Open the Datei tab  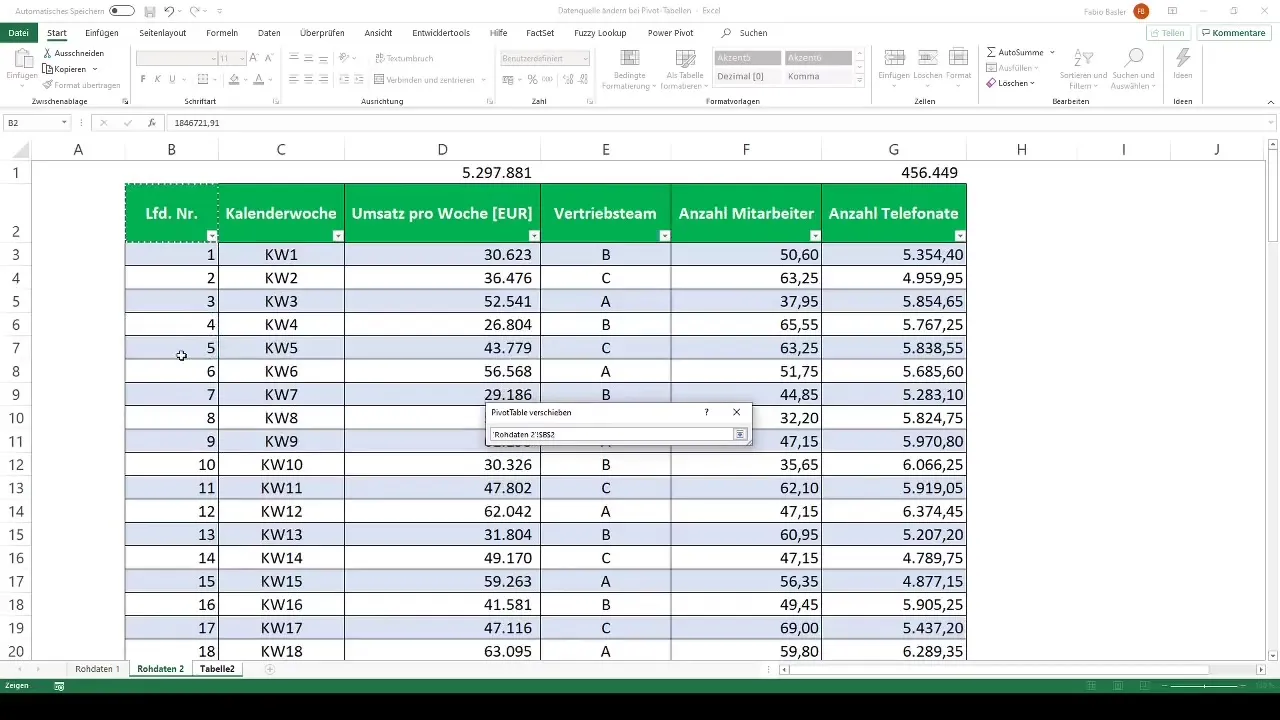(x=18, y=33)
